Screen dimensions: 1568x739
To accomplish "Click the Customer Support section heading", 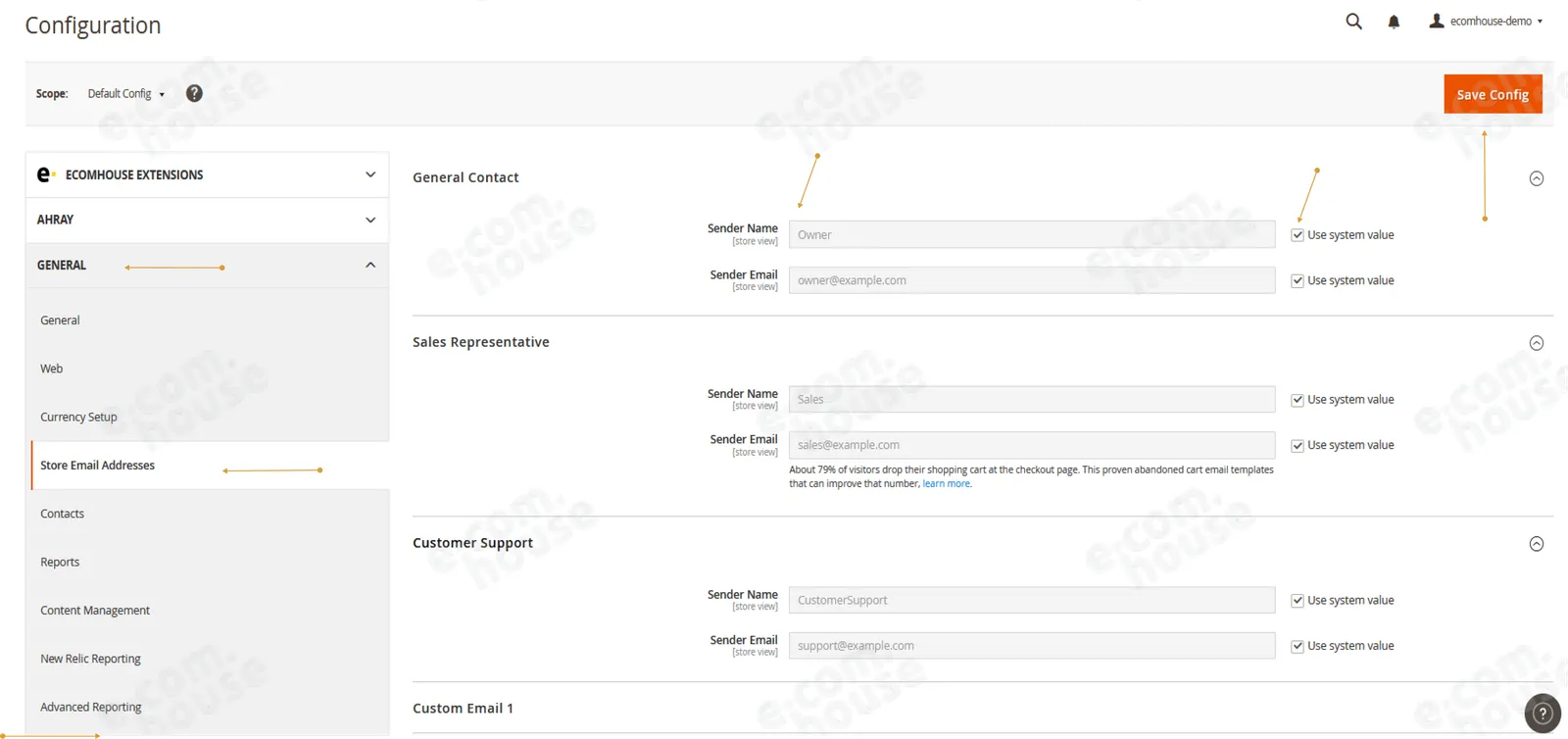I will pyautogui.click(x=472, y=543).
